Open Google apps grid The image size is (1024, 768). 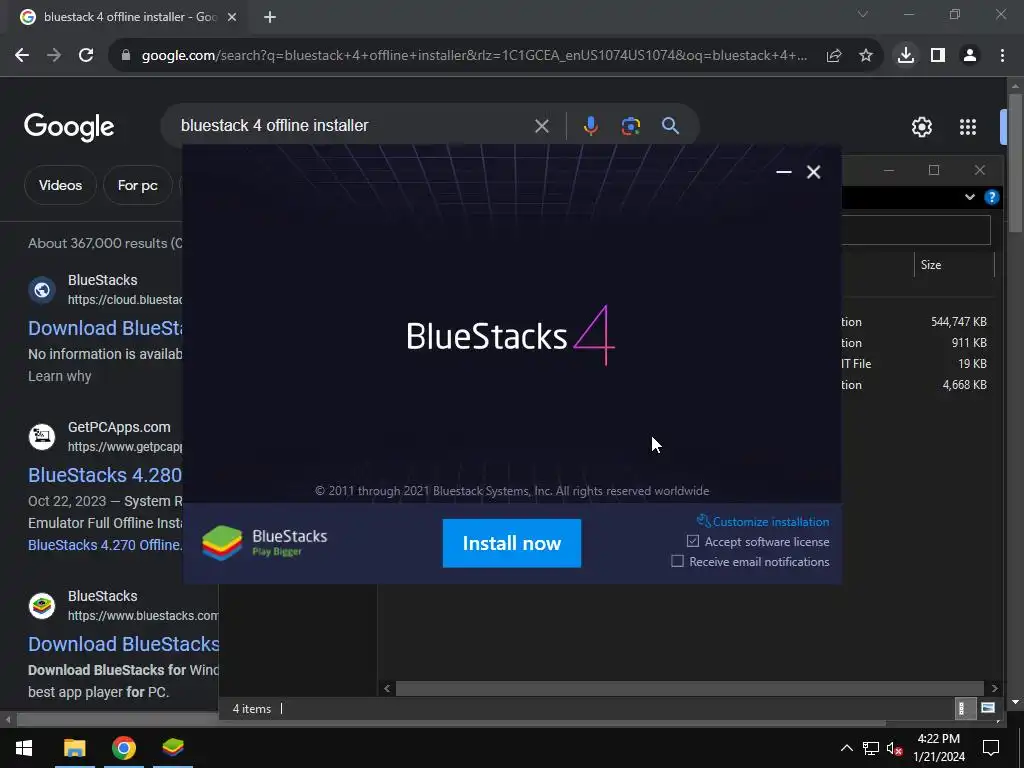point(968,127)
